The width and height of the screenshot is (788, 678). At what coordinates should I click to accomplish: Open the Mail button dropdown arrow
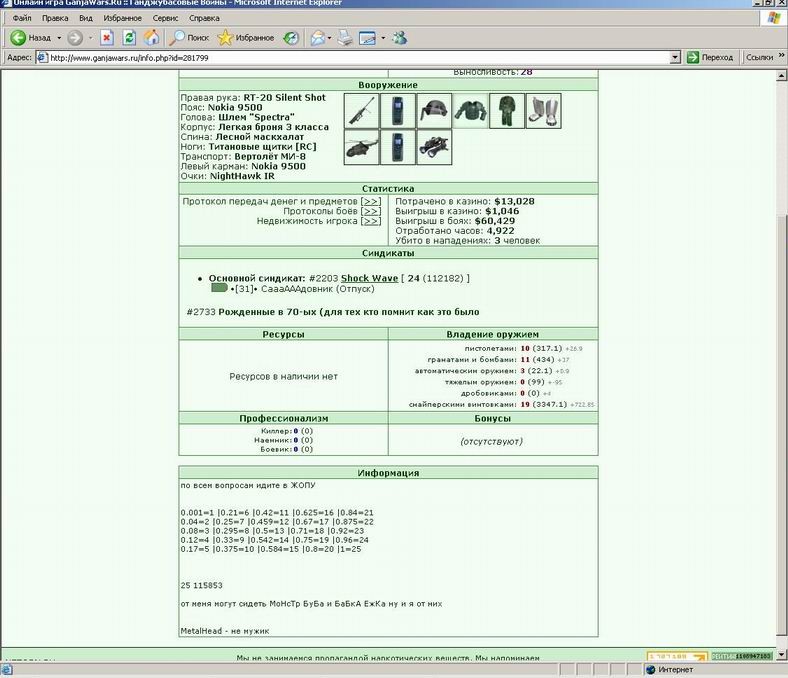[x=329, y=38]
